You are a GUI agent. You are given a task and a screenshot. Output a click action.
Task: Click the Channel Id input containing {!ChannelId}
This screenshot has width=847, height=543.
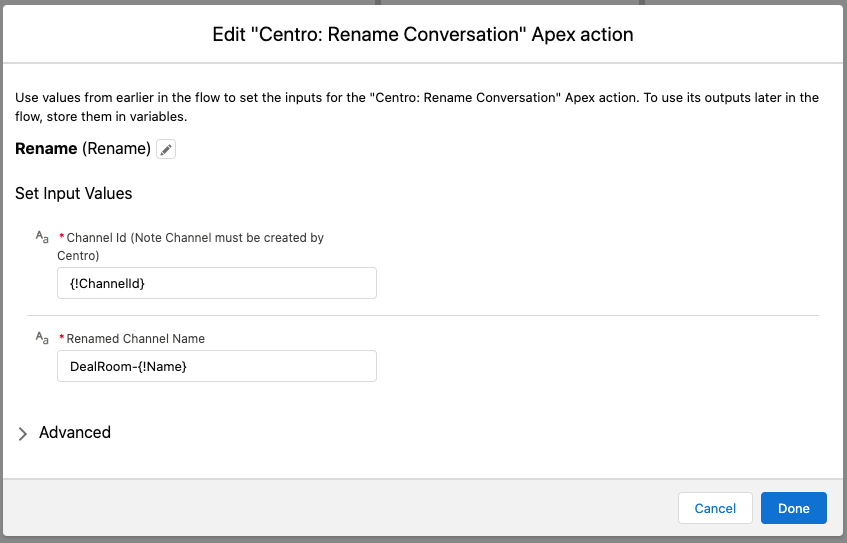click(x=217, y=283)
